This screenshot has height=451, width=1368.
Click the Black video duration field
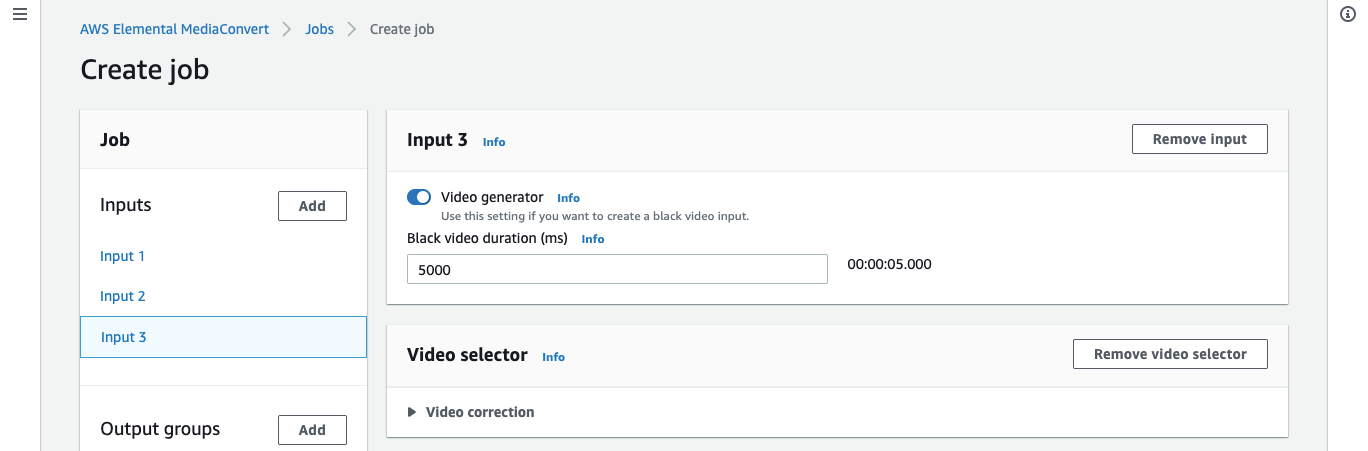(x=617, y=269)
